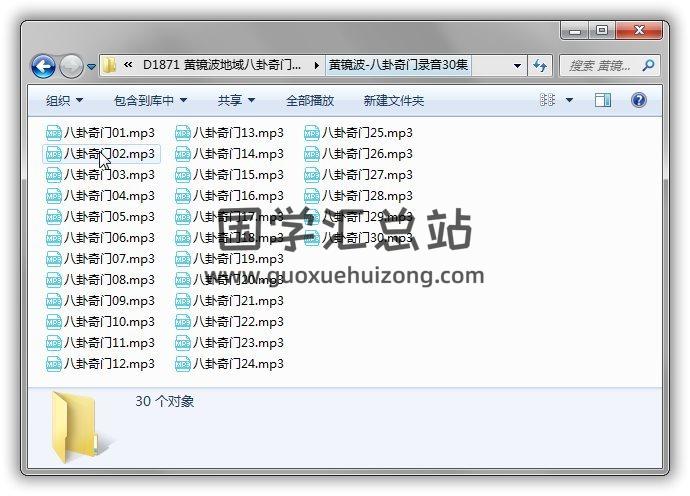Select the file 八卦奇门19.mp3
Viewport: 690px width, 496px height.
pyautogui.click(x=230, y=258)
